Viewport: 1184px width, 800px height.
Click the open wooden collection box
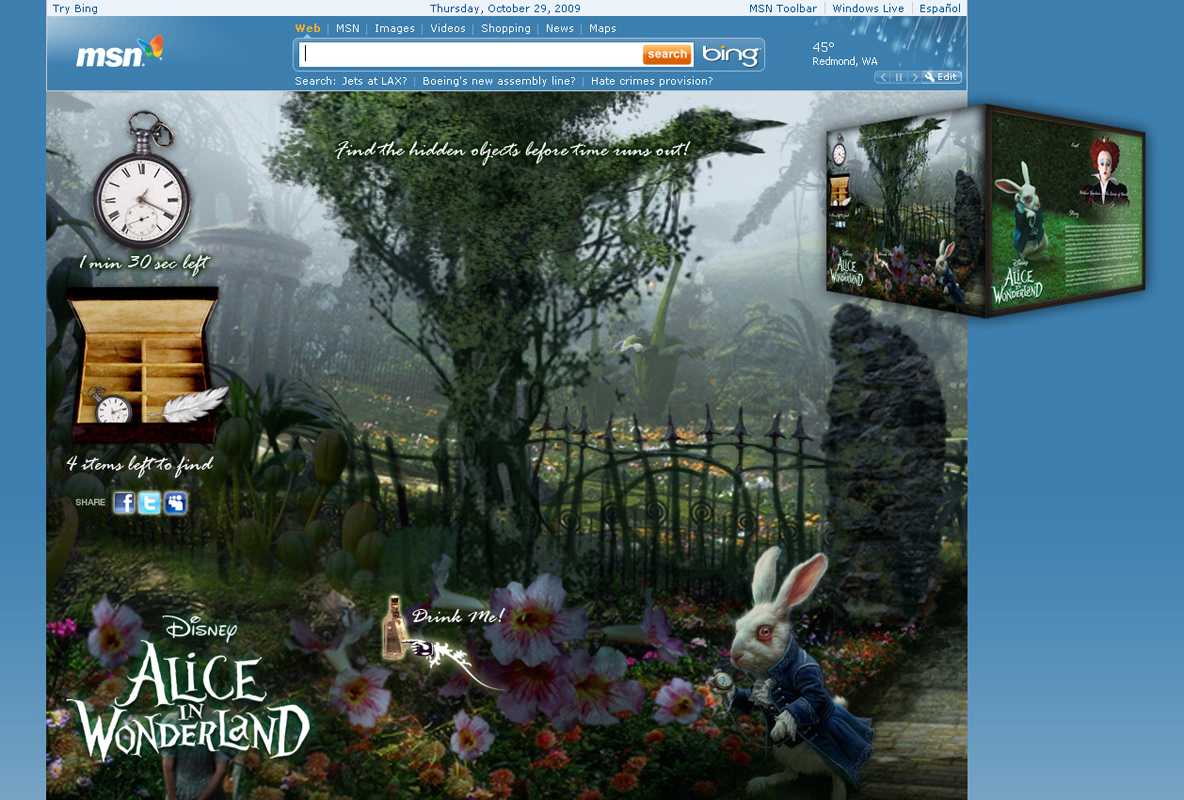tap(143, 364)
